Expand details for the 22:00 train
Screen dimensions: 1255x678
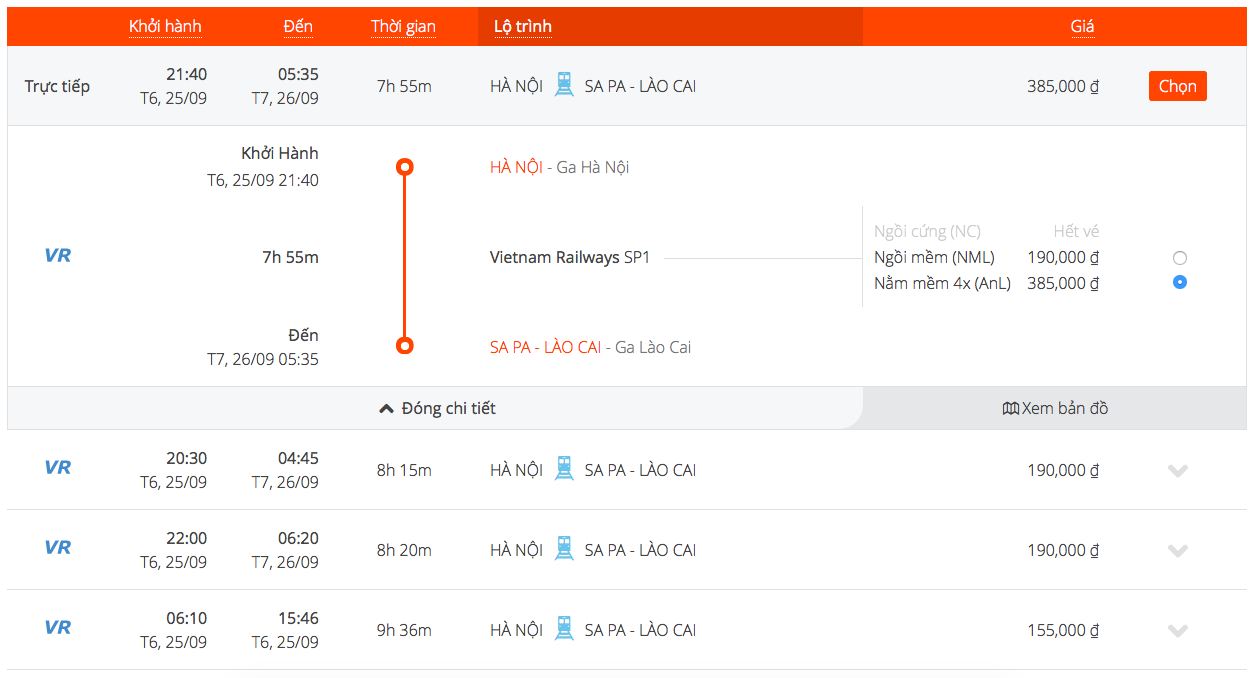coord(1178,550)
